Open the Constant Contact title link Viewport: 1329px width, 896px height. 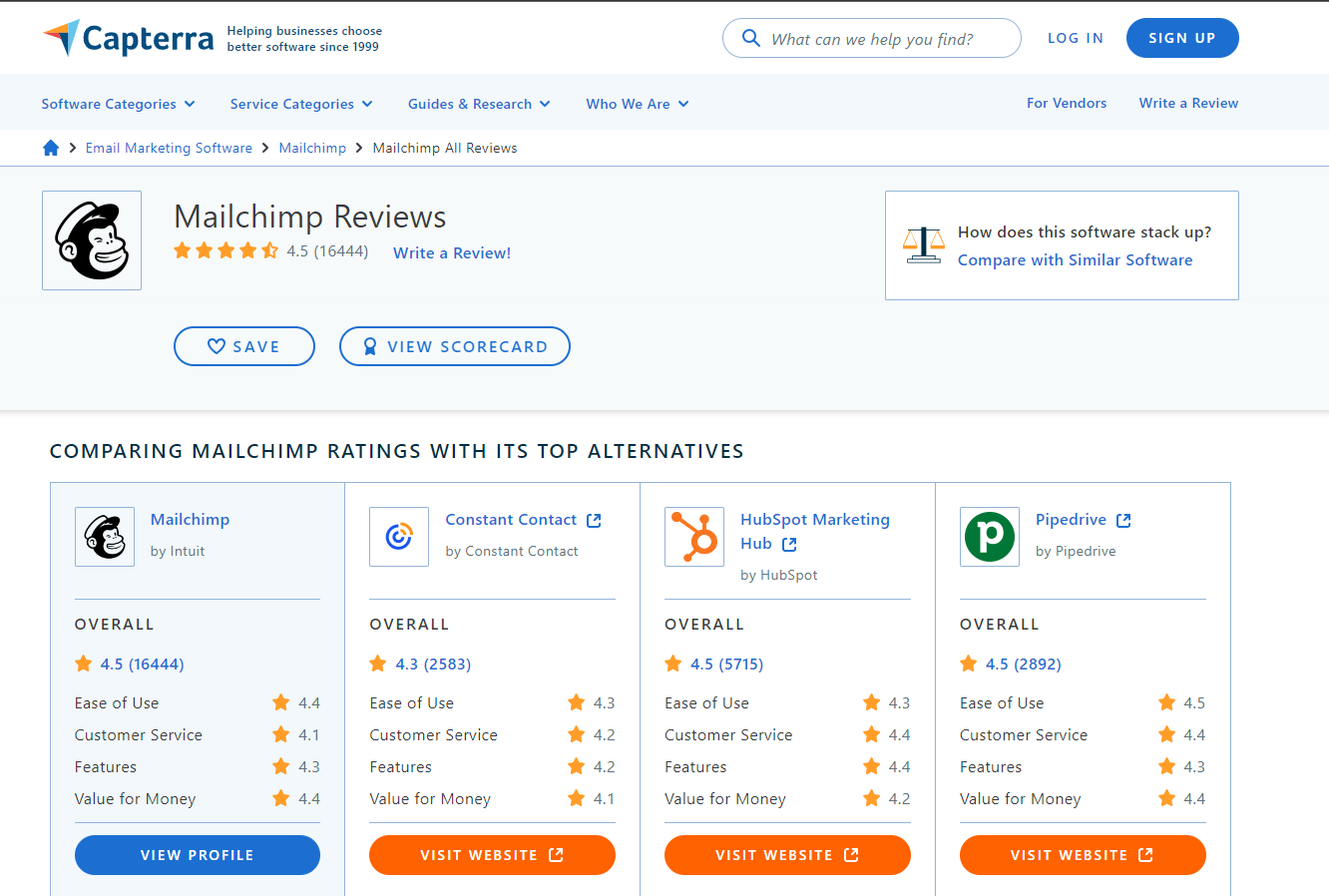click(511, 519)
